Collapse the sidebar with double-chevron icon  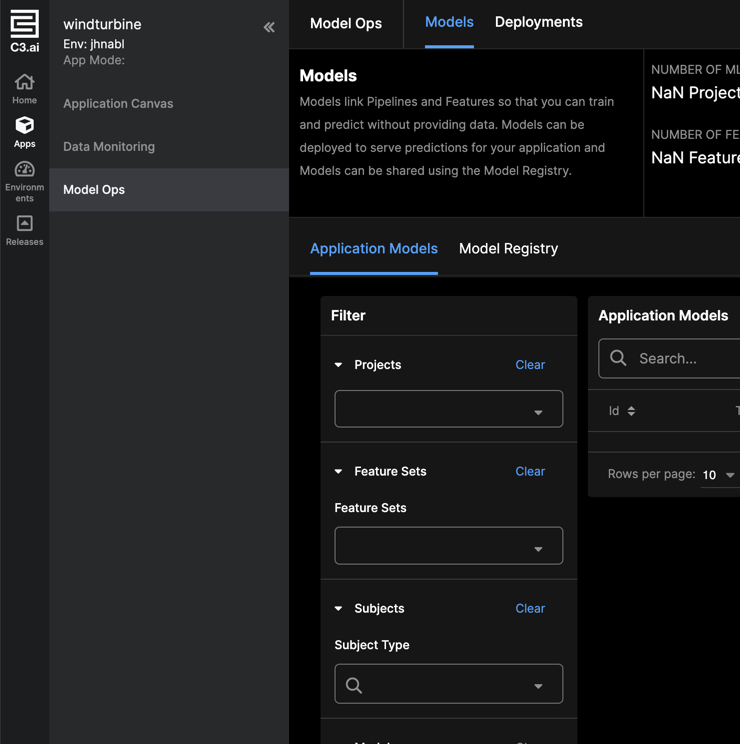tap(269, 28)
